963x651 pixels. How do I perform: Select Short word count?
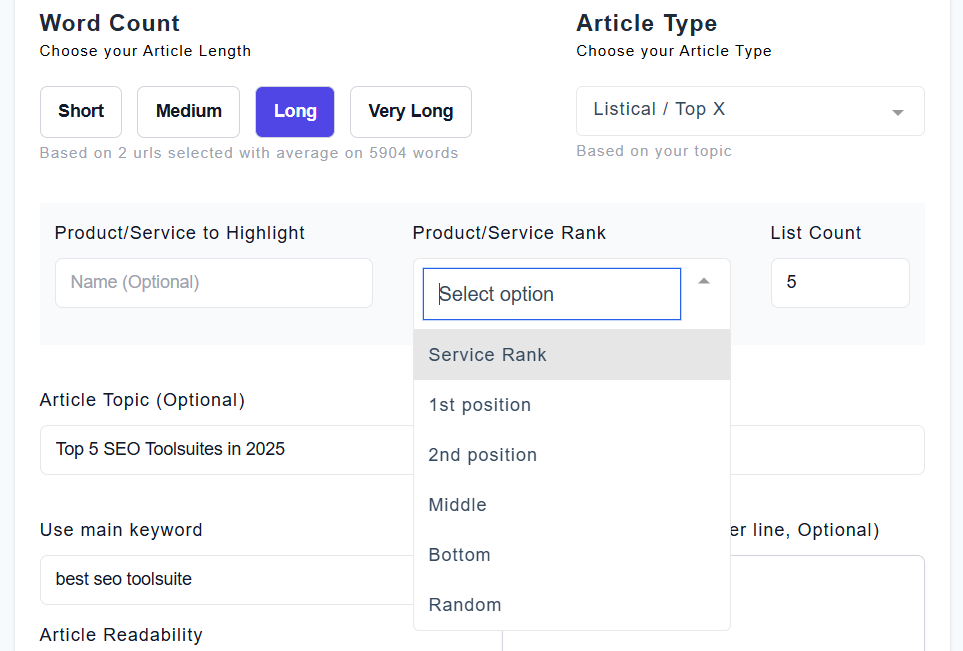click(x=81, y=111)
